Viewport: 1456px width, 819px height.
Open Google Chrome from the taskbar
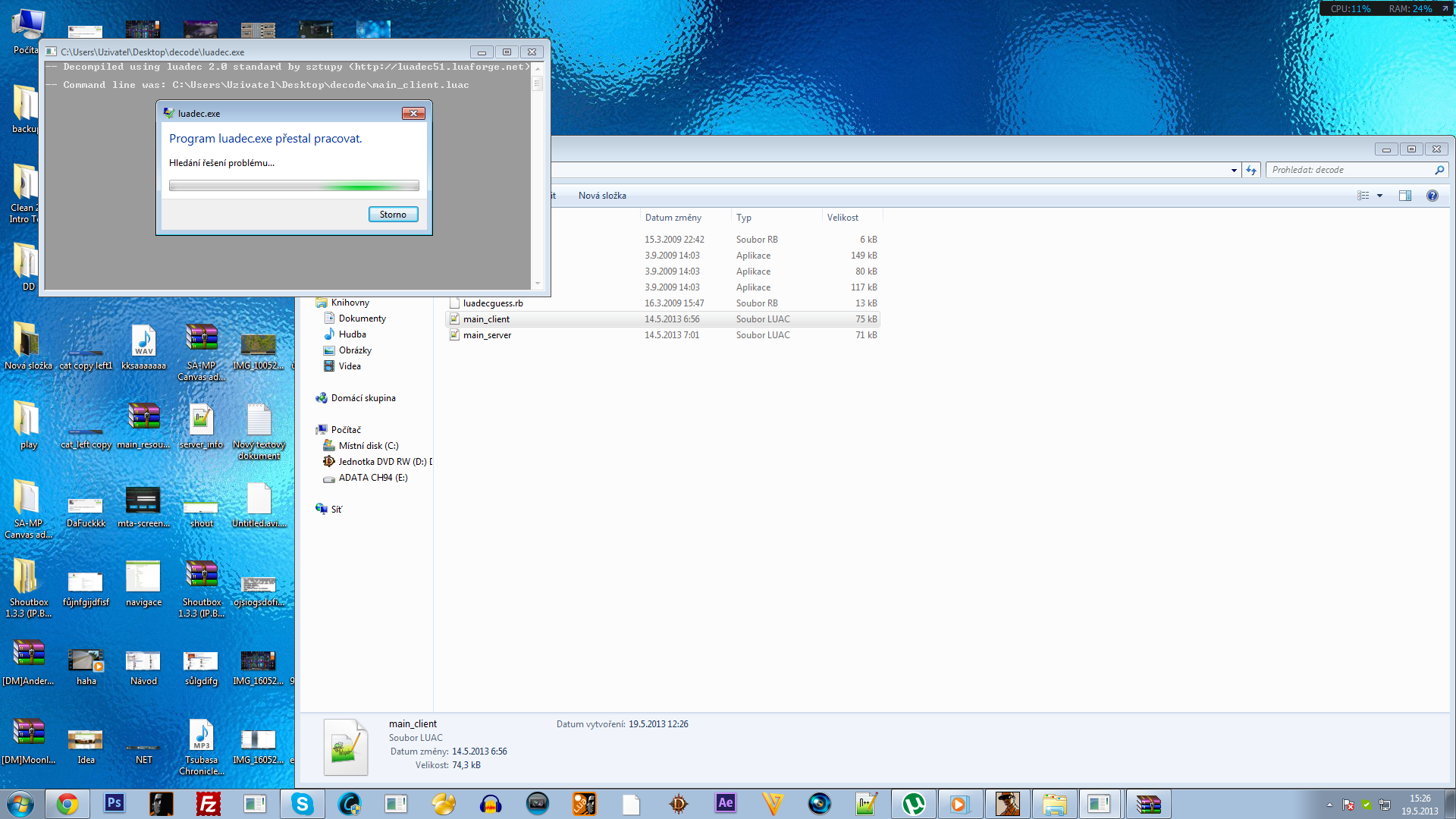tap(67, 804)
